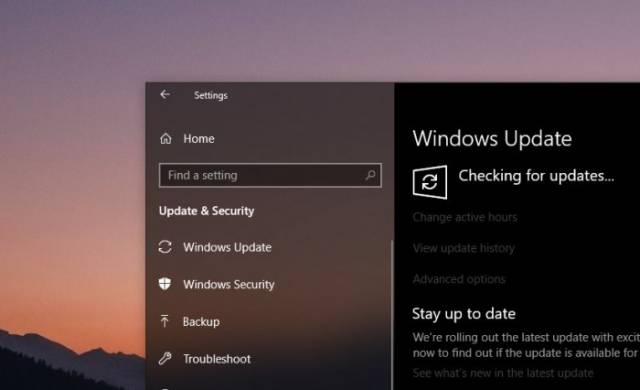Go to the Backup section
This screenshot has width=640, height=390.
coord(201,321)
